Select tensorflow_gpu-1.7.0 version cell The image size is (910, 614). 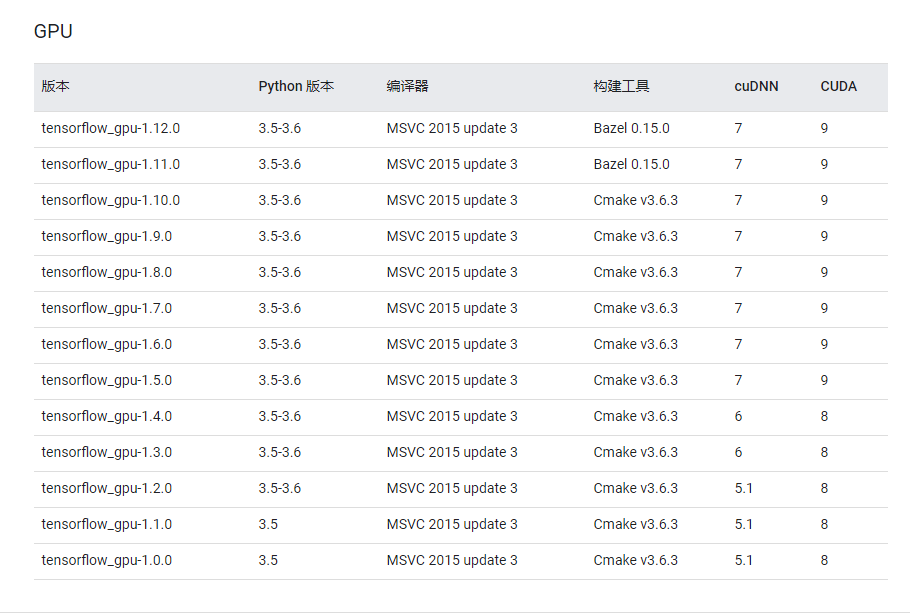point(107,308)
